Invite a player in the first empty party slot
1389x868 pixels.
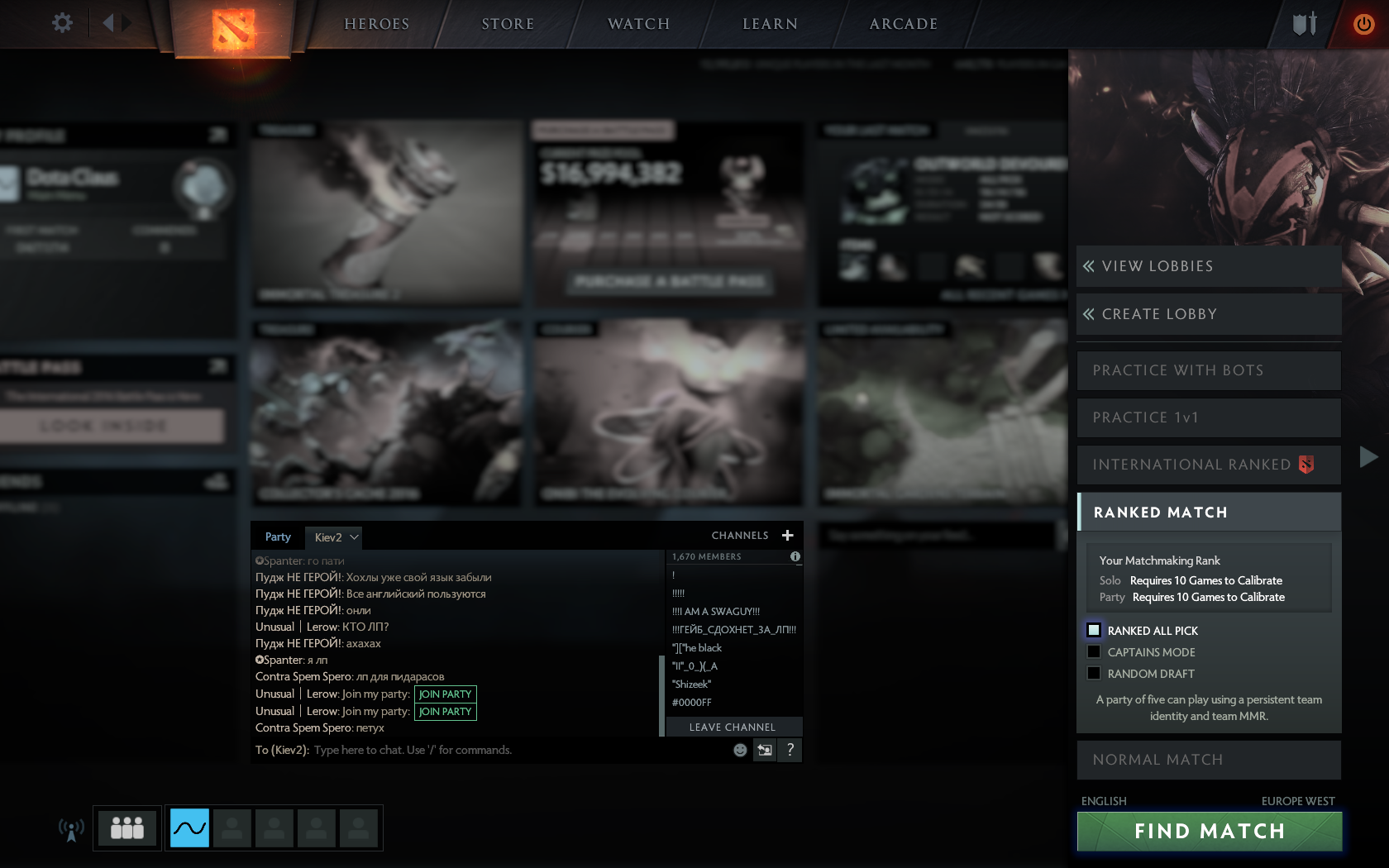coord(232,827)
